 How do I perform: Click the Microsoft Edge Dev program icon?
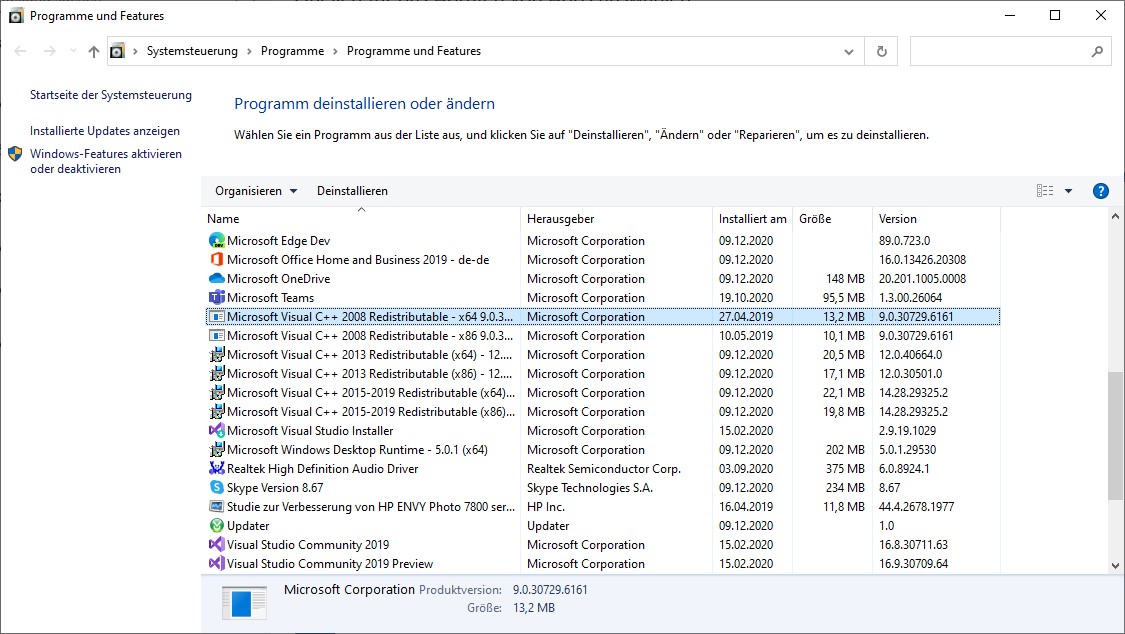tap(216, 241)
